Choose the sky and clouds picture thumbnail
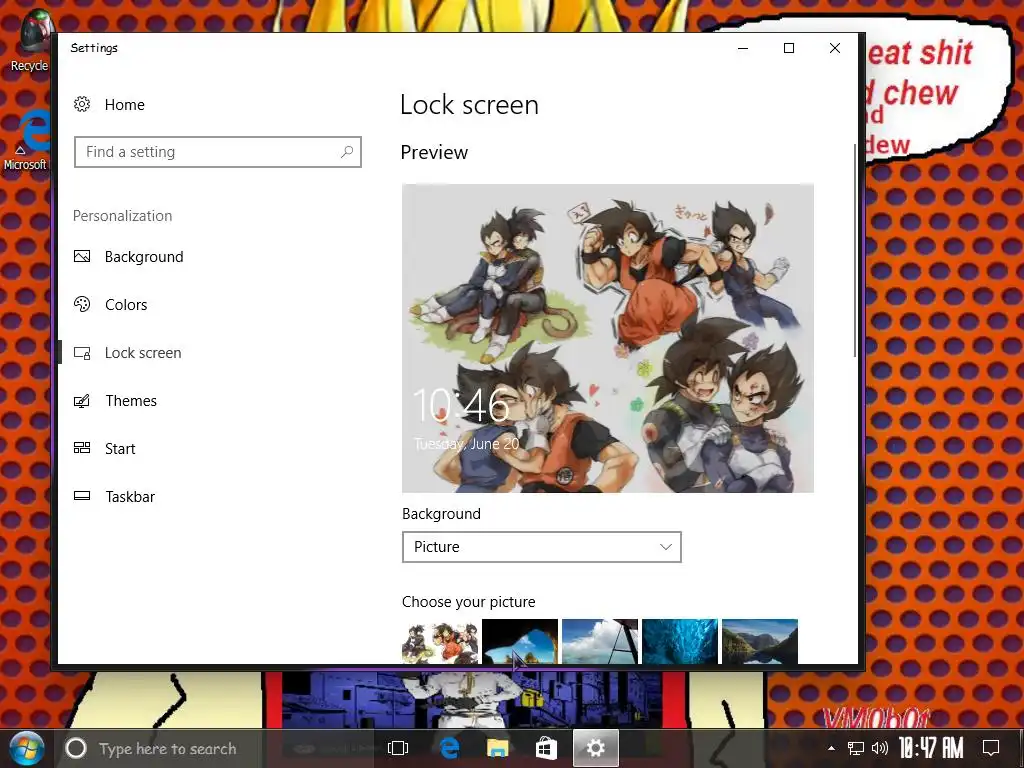Screen dimensions: 1024x768 point(600,641)
